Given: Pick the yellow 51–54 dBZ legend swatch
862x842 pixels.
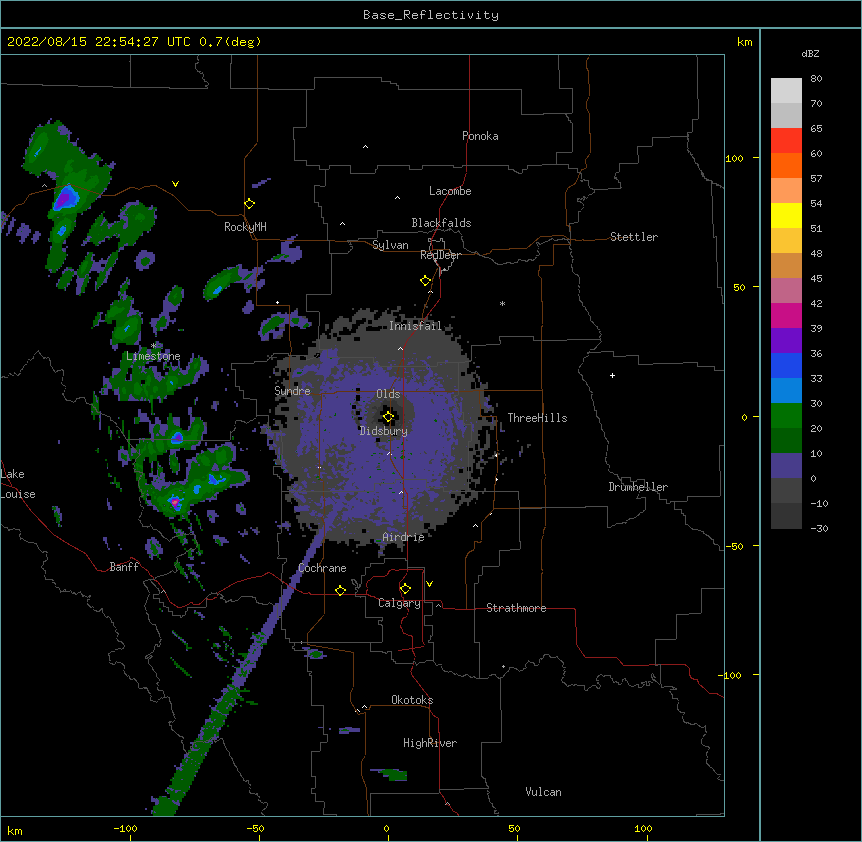Looking at the screenshot, I should [786, 215].
